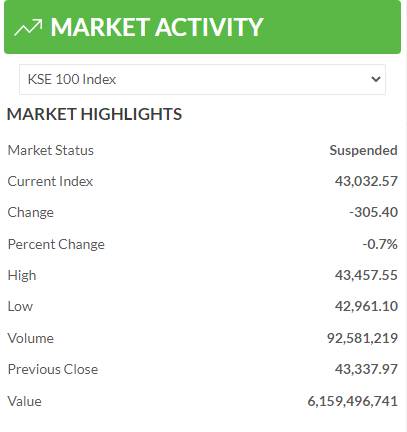Click the MARKET HIGHLIGHTS heading

click(94, 114)
